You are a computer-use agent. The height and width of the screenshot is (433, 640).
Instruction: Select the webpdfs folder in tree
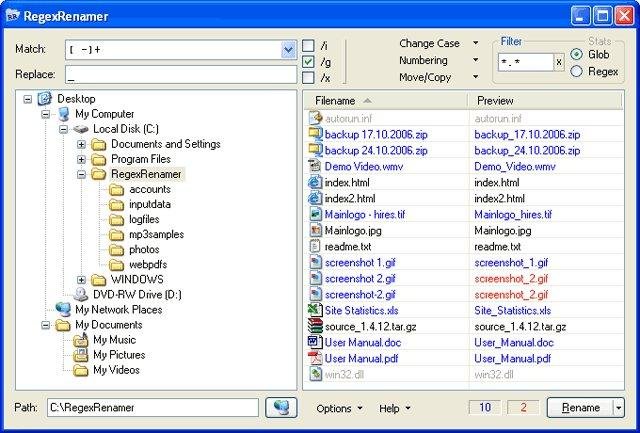click(x=148, y=264)
